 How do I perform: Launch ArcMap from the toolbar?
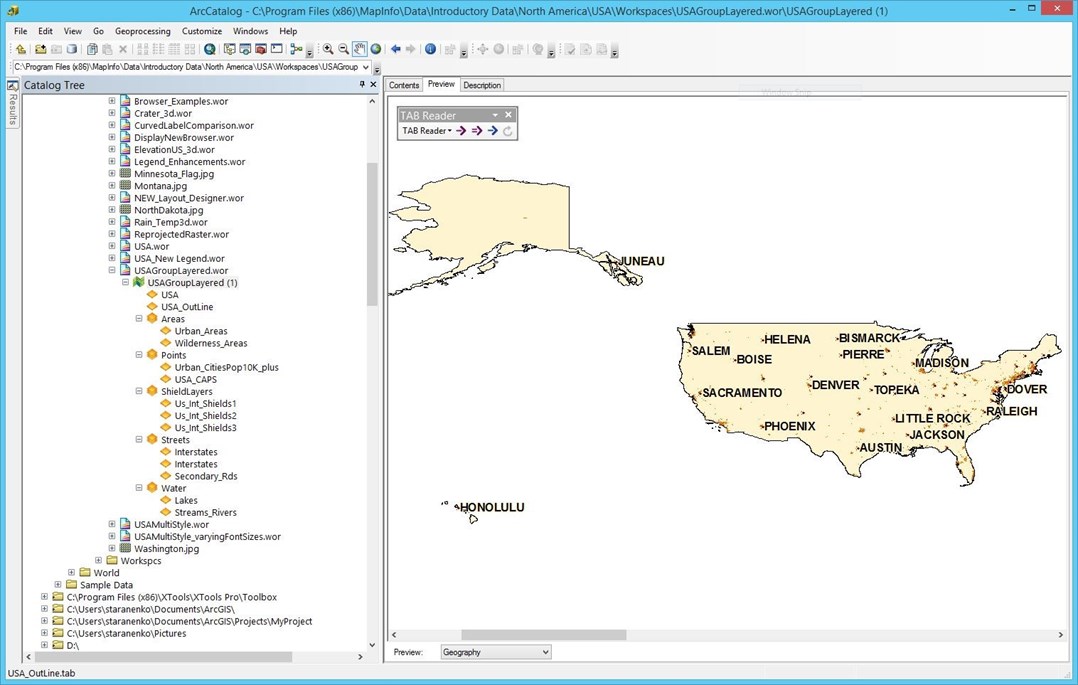pos(210,50)
